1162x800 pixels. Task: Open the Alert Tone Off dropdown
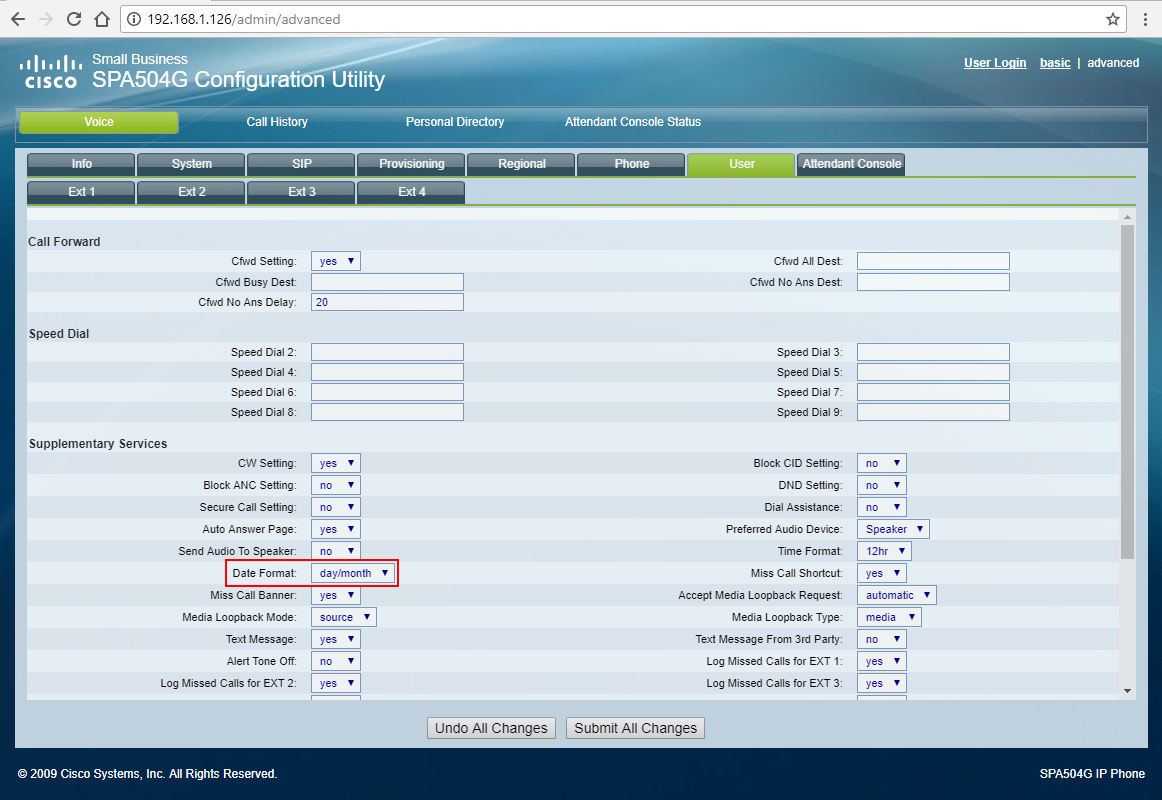pos(336,661)
